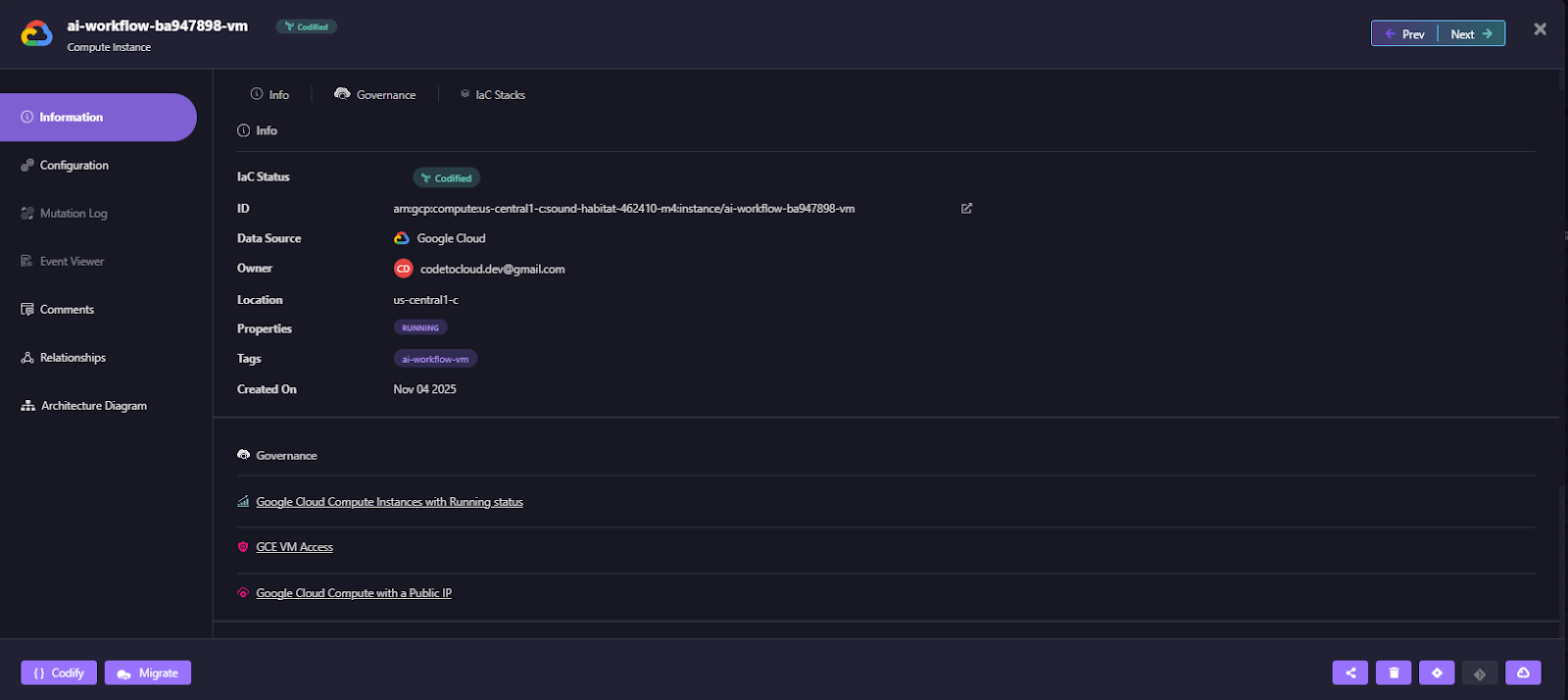Click the RUNNING properties badge
This screenshot has width=1568, height=700.
coord(420,327)
